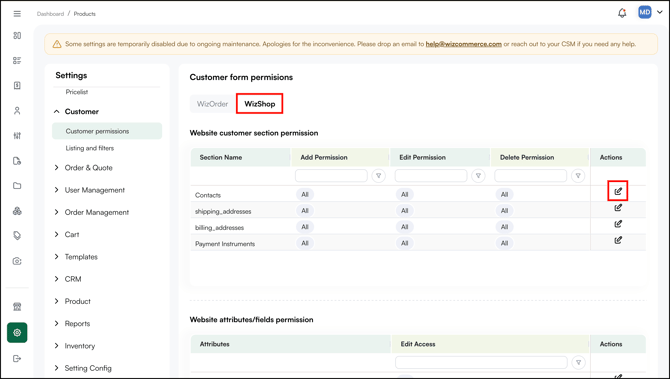Open the document/invoice icon in left rail

coord(17,85)
